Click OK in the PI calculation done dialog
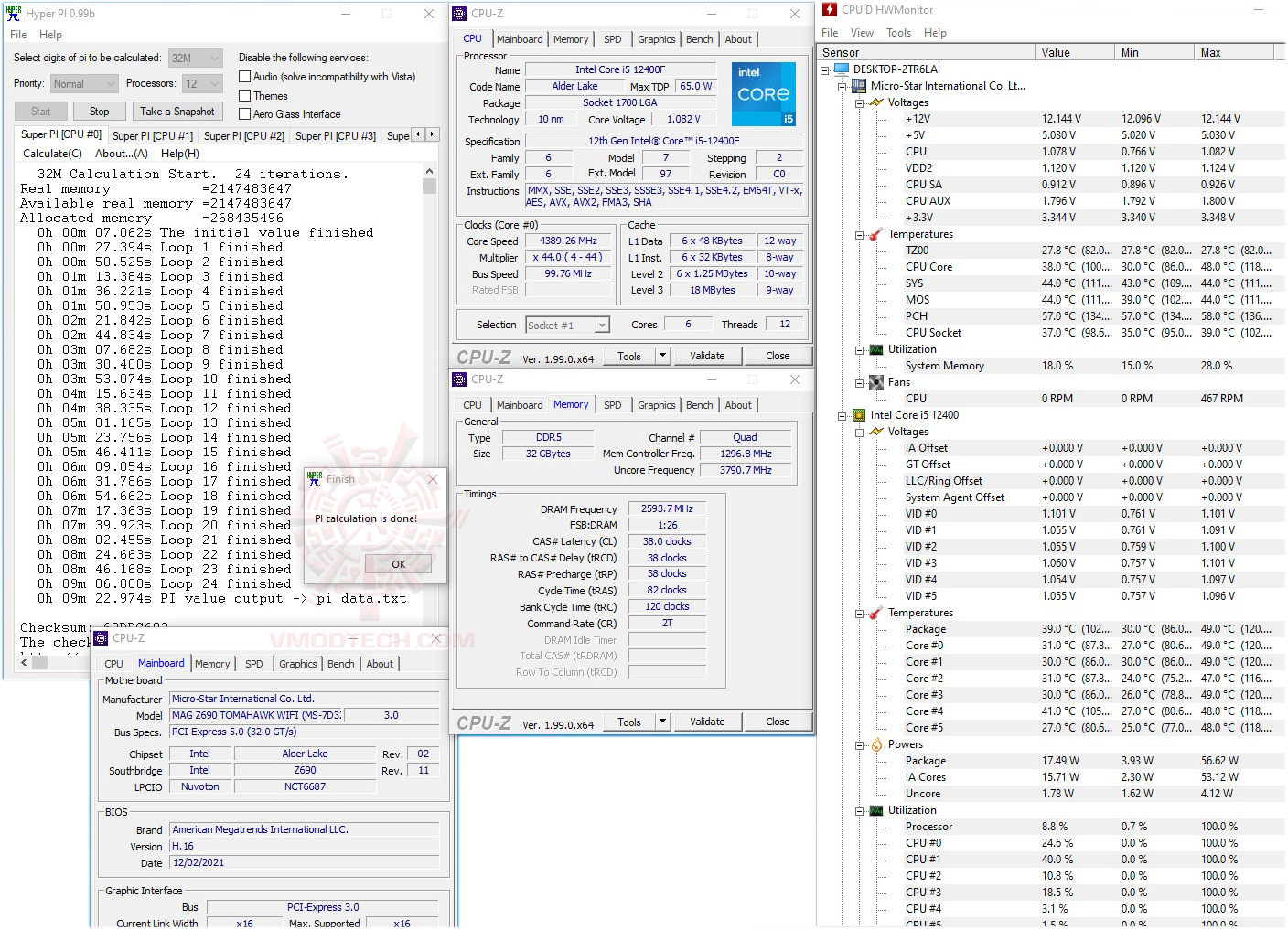 (398, 564)
